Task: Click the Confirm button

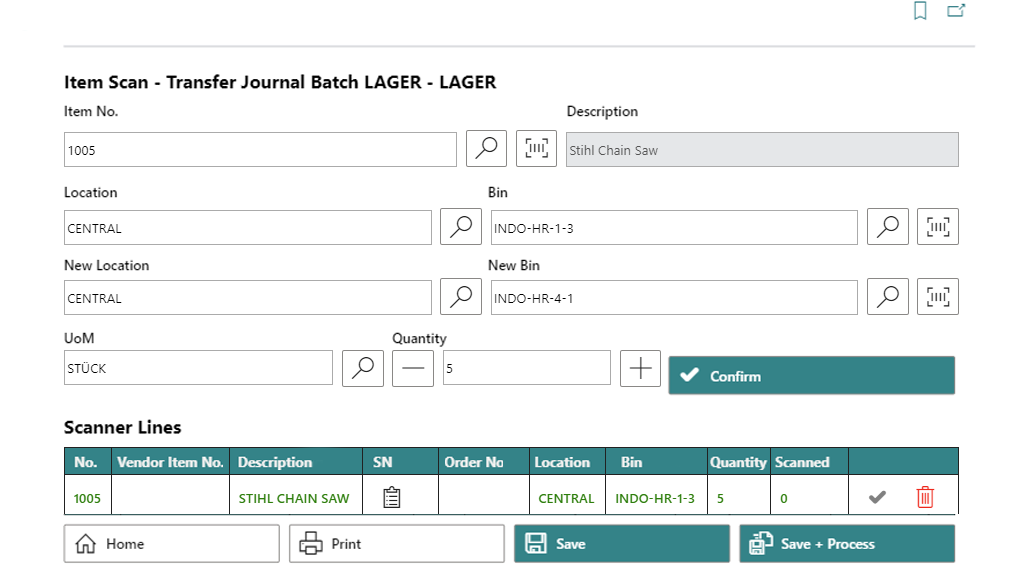Action: pos(812,375)
